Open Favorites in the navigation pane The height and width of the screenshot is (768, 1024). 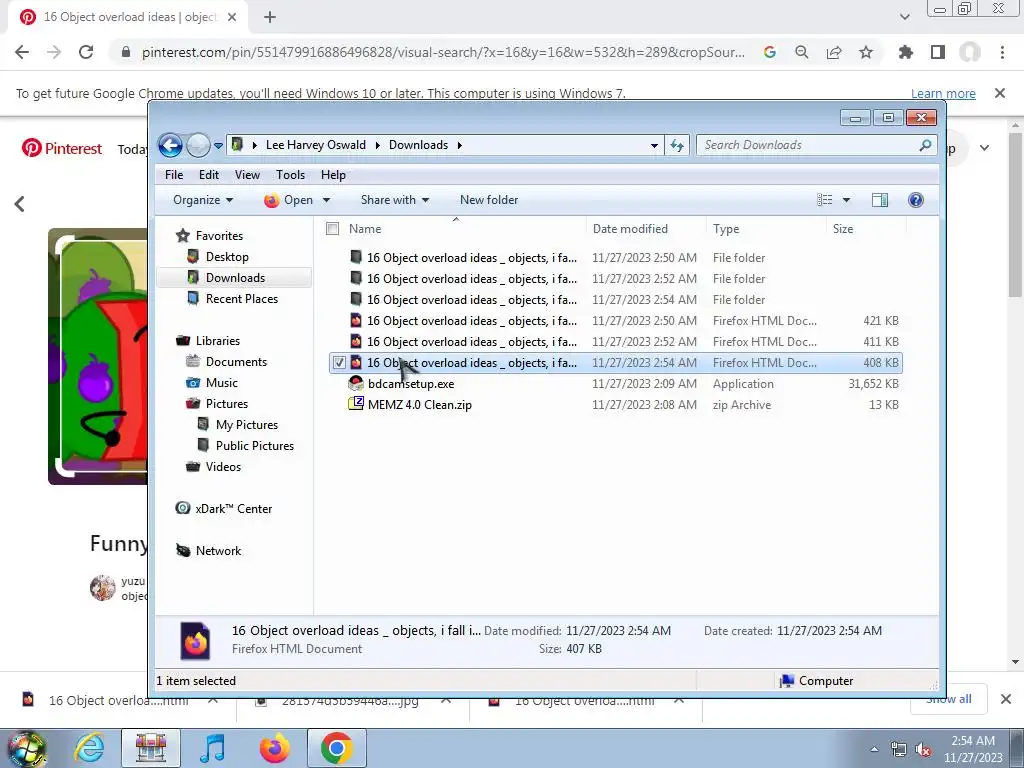point(219,236)
